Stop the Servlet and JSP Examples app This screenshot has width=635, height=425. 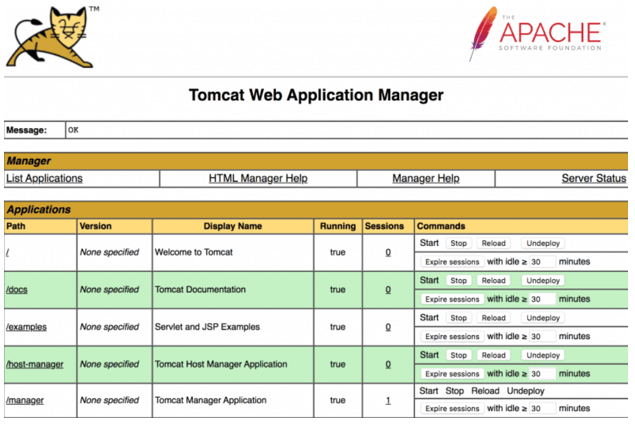(x=458, y=318)
